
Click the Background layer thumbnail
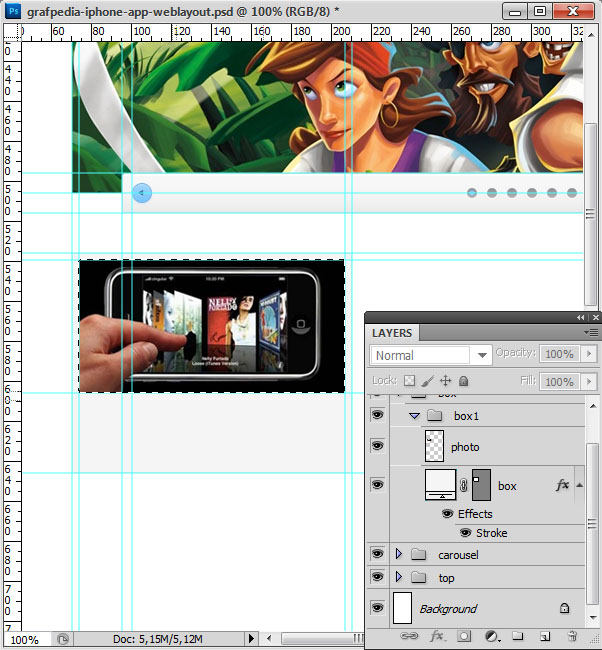[x=402, y=608]
